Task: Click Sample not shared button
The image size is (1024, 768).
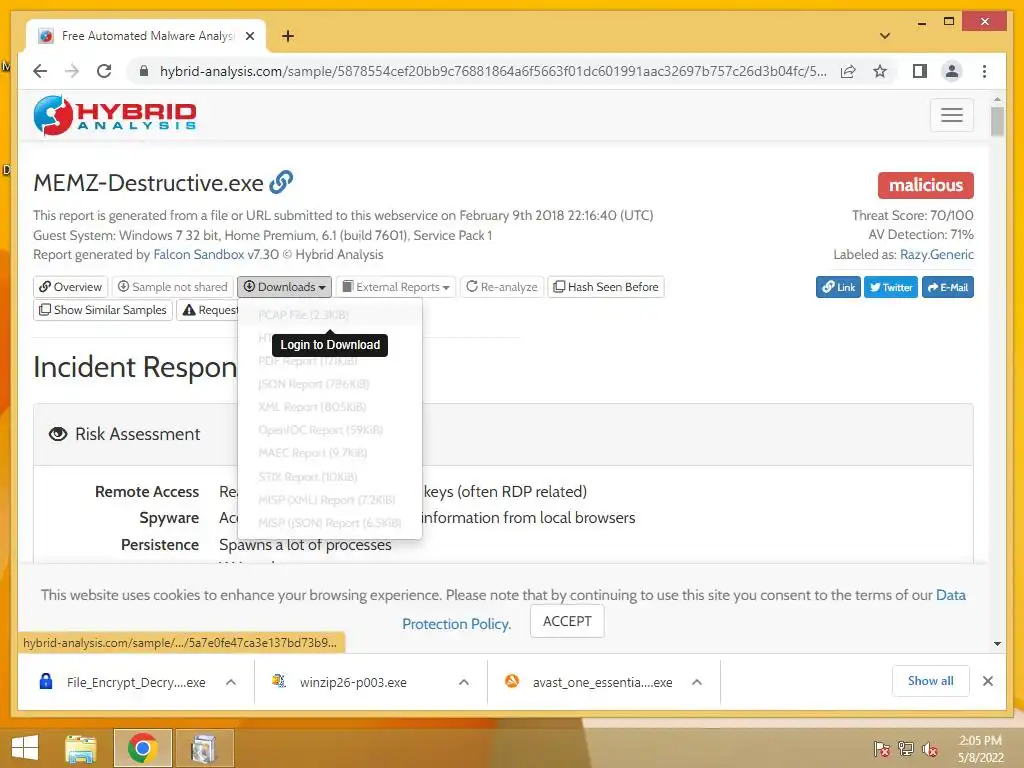Action: (173, 287)
